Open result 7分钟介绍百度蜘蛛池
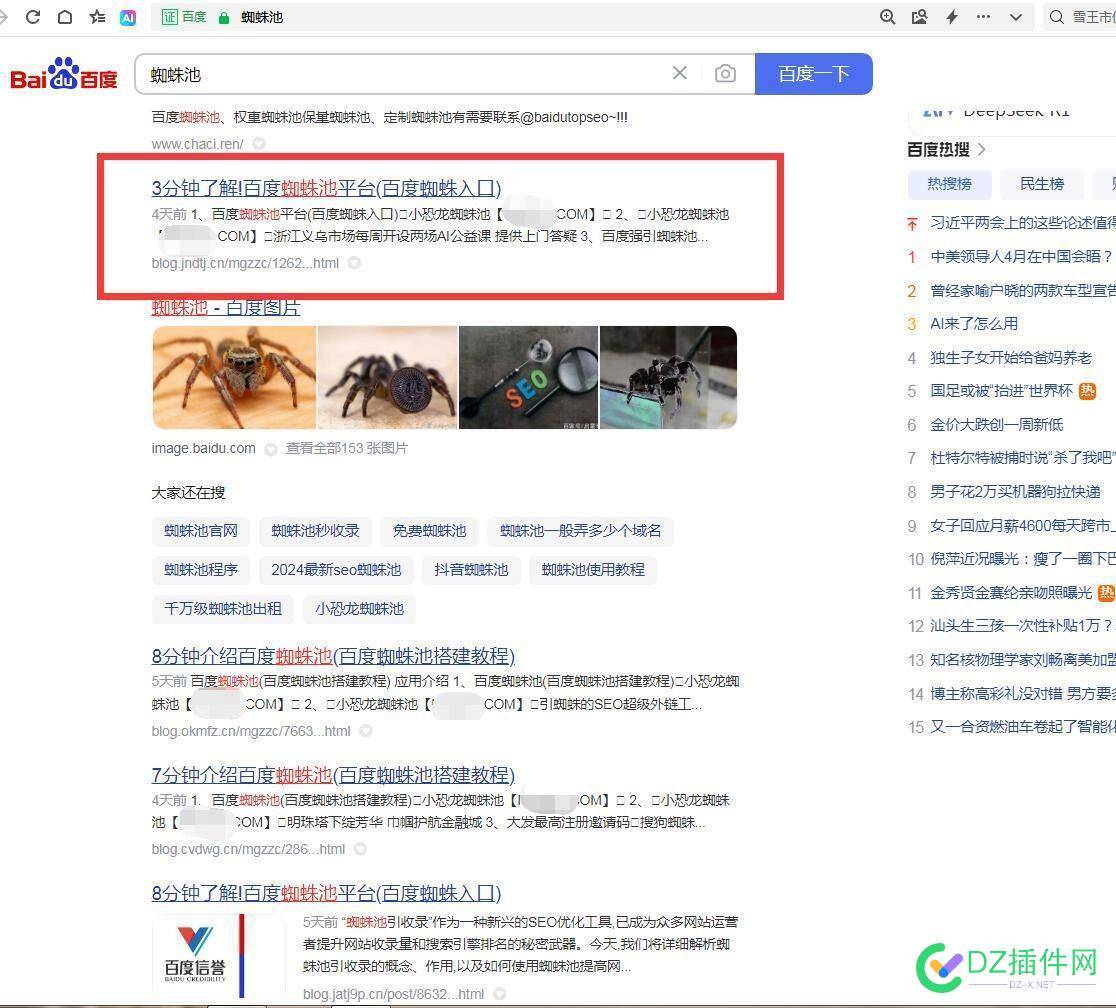 [x=333, y=775]
